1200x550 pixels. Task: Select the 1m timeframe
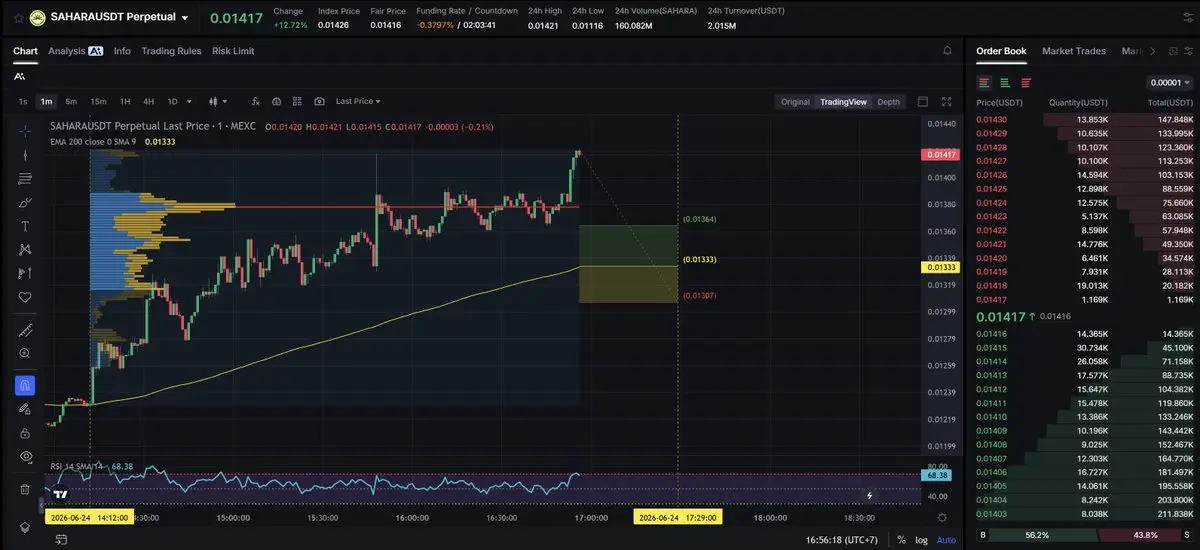(x=46, y=101)
